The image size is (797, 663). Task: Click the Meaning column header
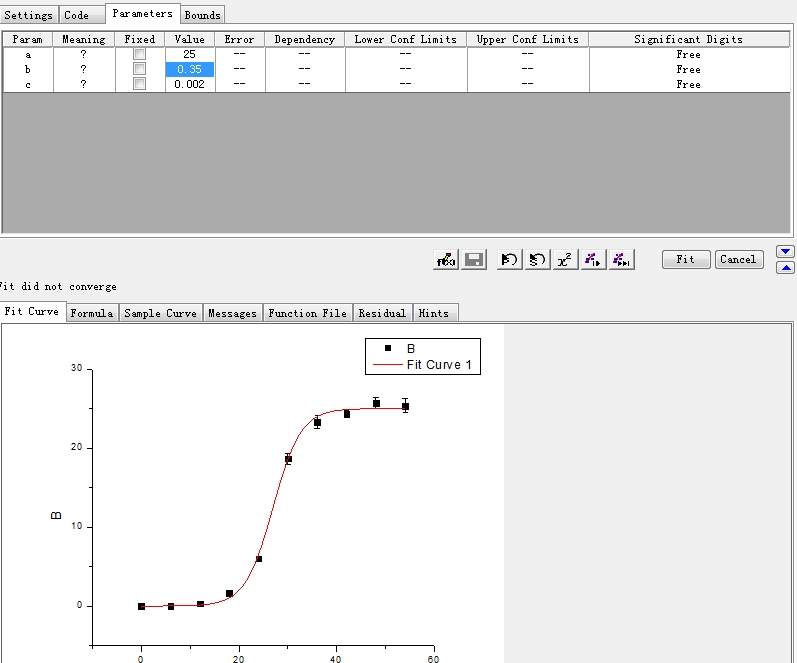pos(84,39)
